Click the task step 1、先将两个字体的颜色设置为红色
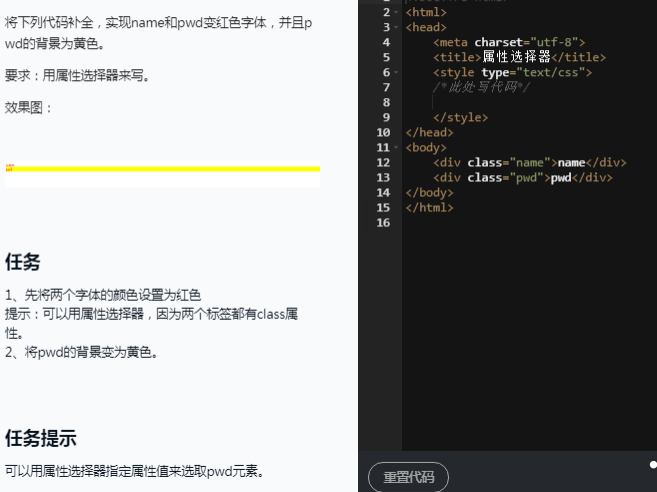This screenshot has width=657, height=492. [103, 295]
